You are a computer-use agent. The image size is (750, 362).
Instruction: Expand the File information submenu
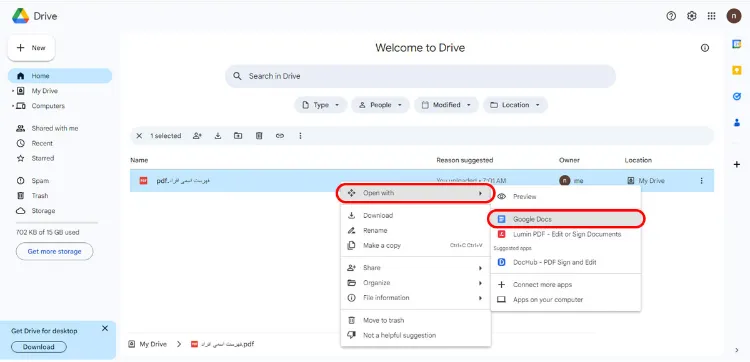point(415,297)
